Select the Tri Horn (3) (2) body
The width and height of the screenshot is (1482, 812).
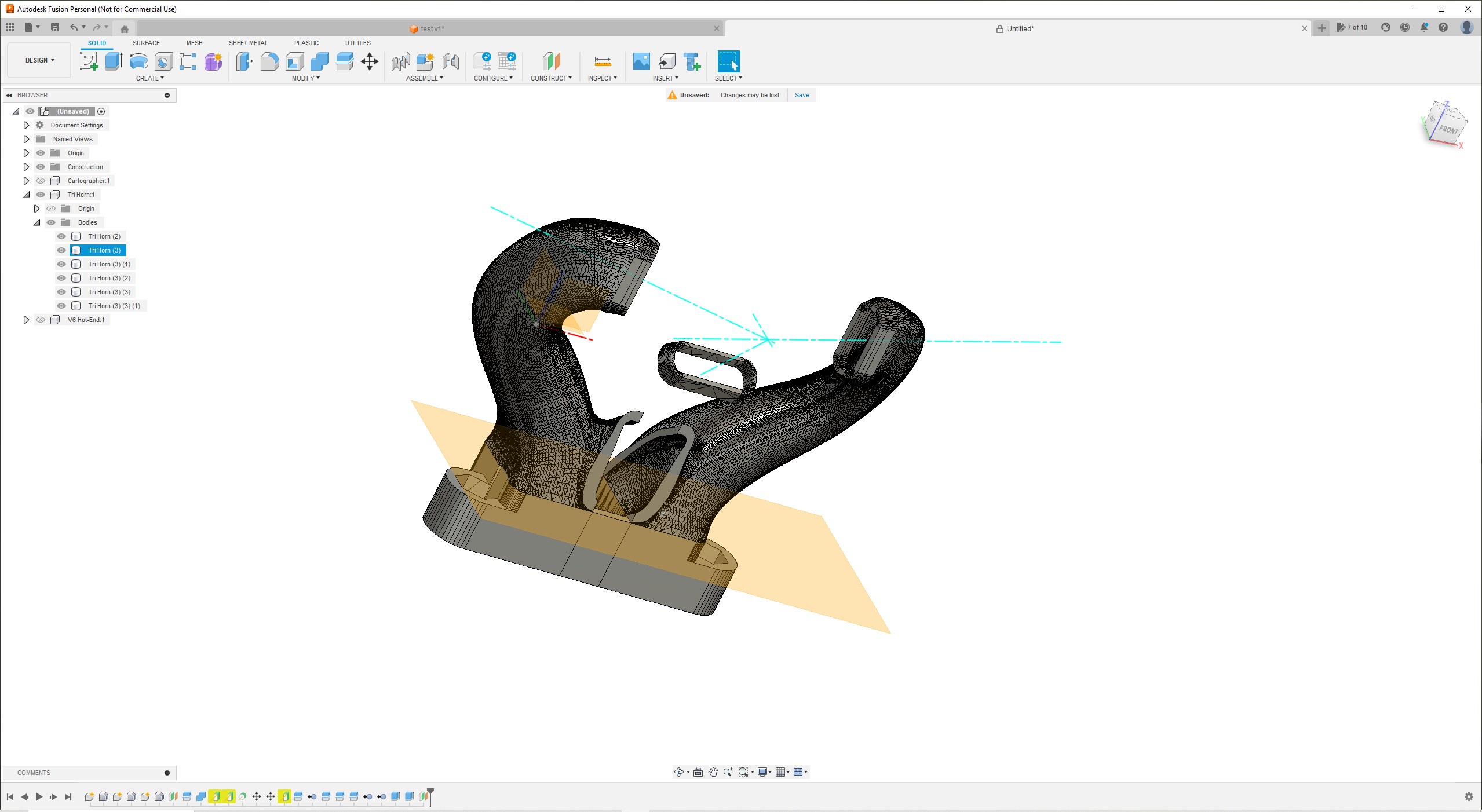pyautogui.click(x=109, y=278)
